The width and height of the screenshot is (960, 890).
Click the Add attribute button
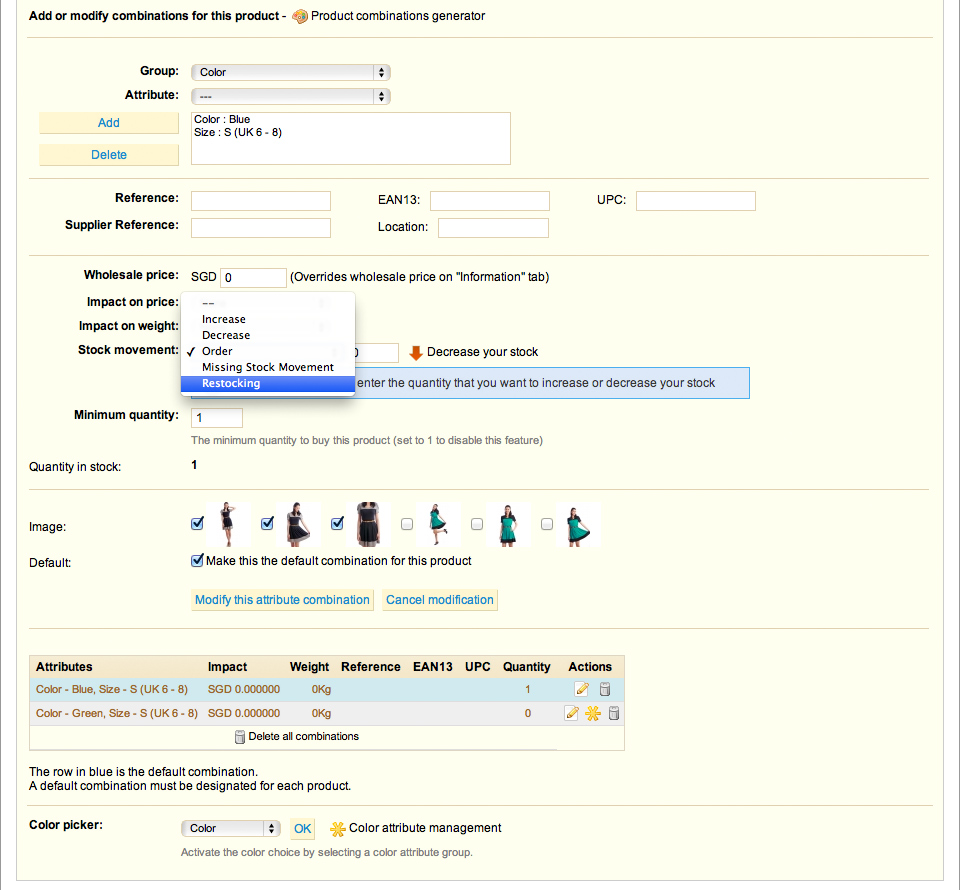tap(109, 122)
